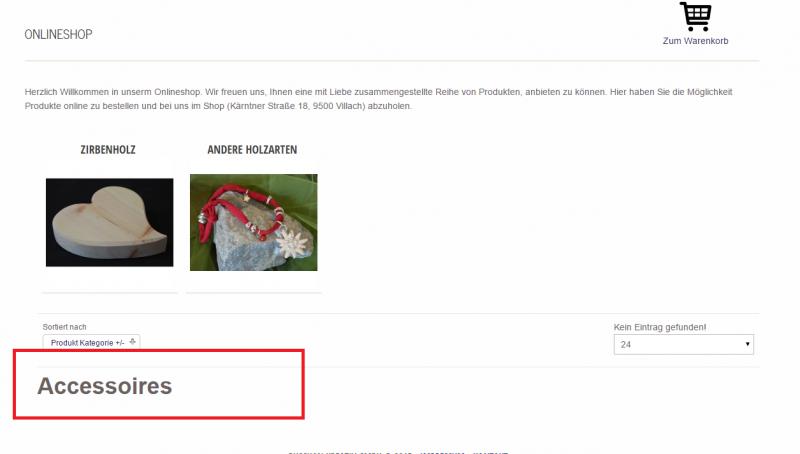Select the wooden heart product image
Image resolution: width=800 pixels, height=454 pixels.
[110, 222]
